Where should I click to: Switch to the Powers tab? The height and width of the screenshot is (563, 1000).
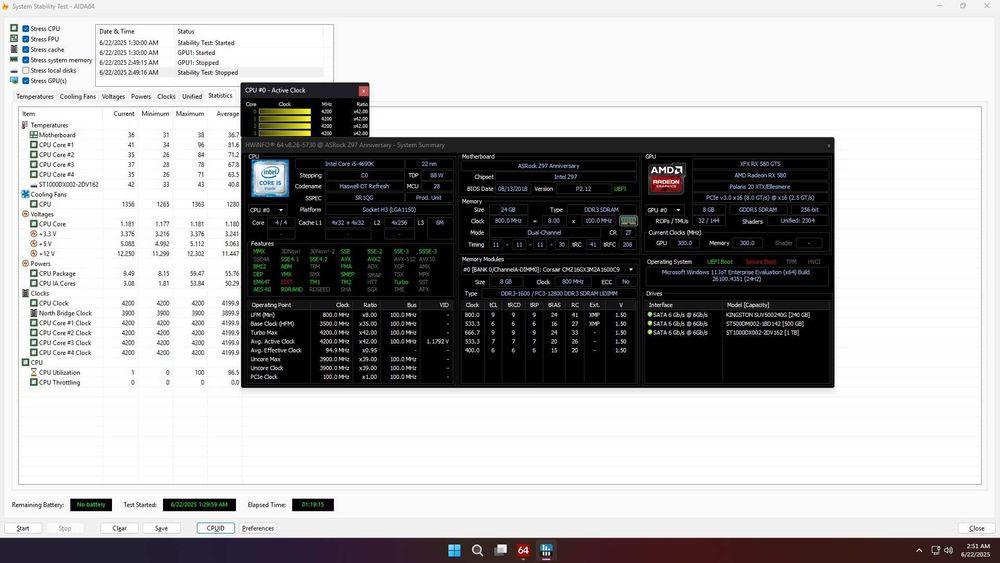click(141, 96)
